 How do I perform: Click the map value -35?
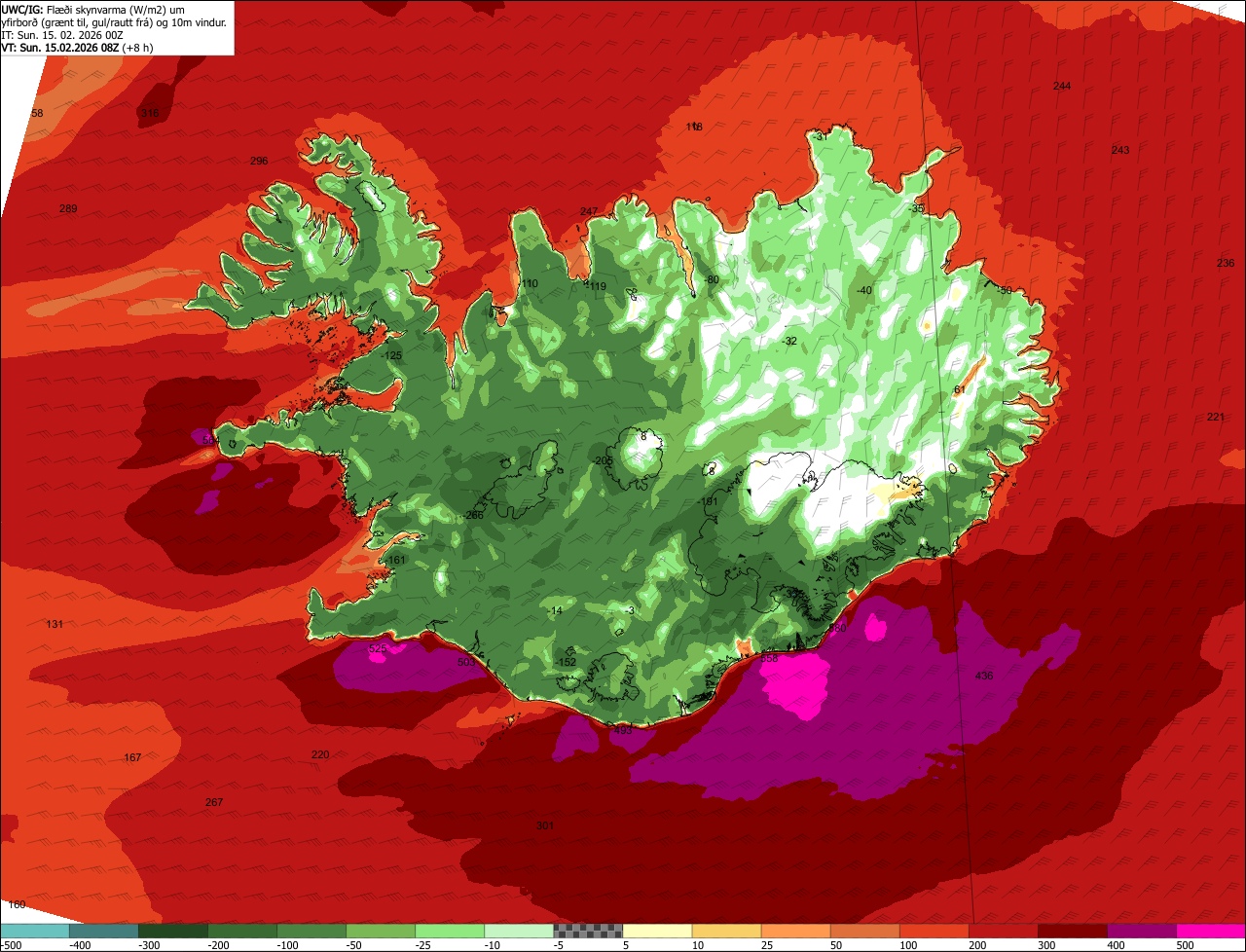point(916,208)
